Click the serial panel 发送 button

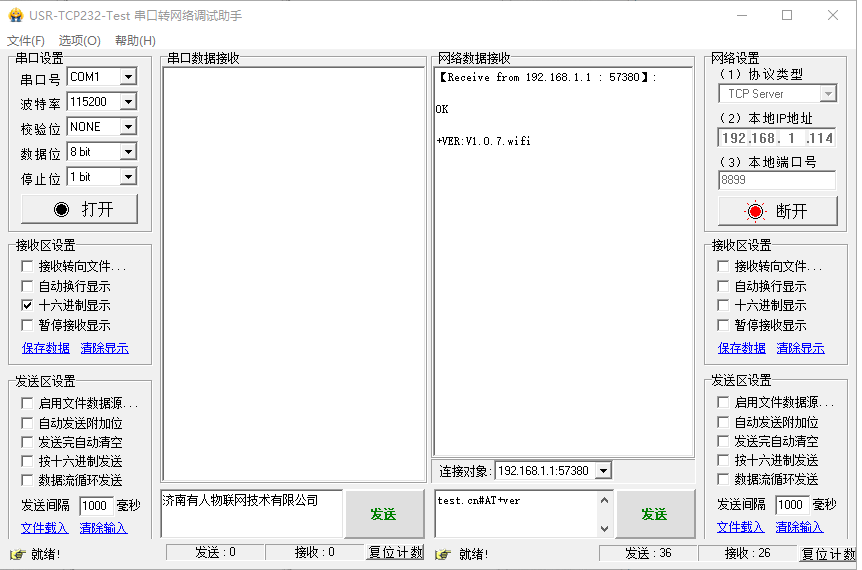point(384,514)
